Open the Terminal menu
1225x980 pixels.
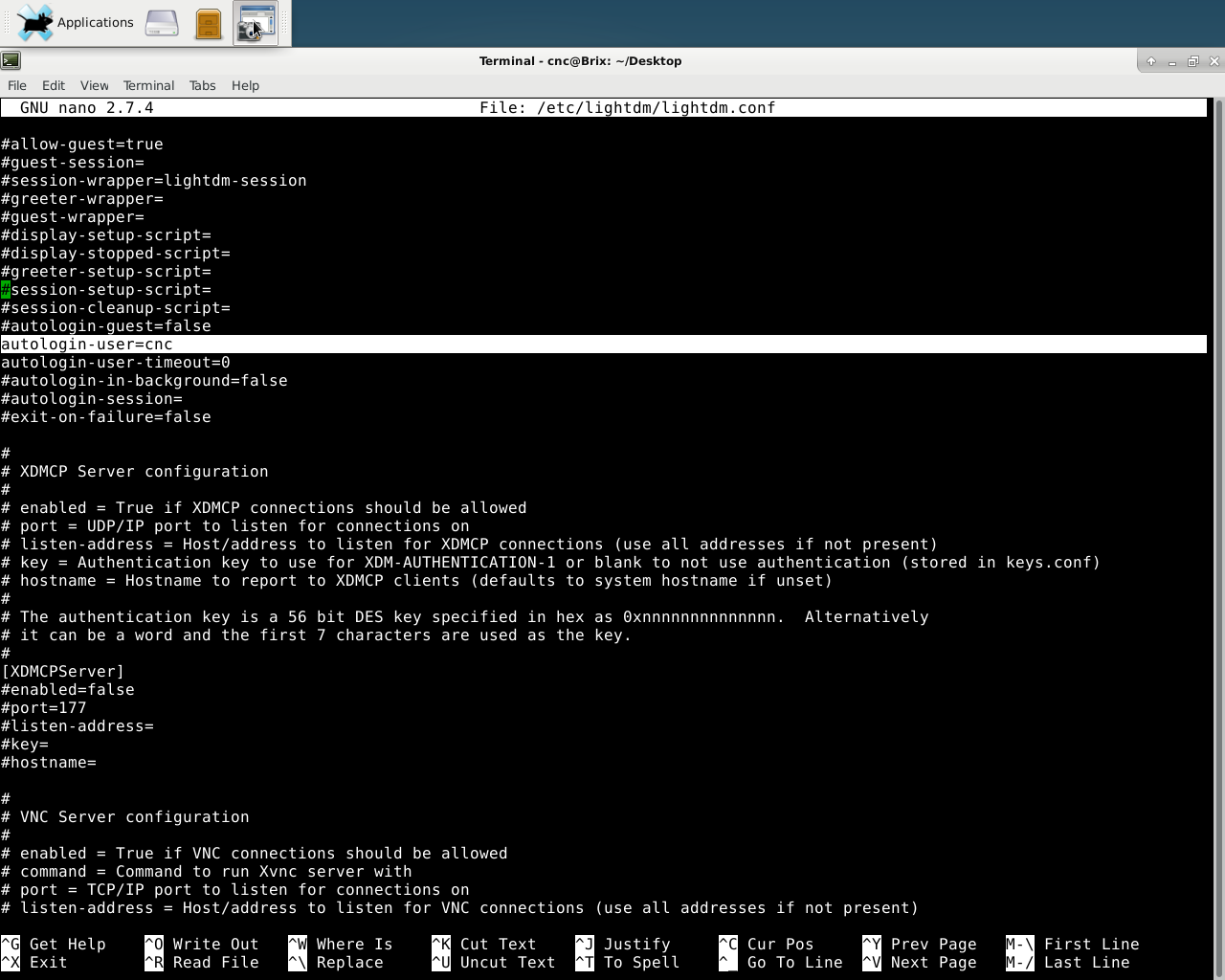pos(148,85)
